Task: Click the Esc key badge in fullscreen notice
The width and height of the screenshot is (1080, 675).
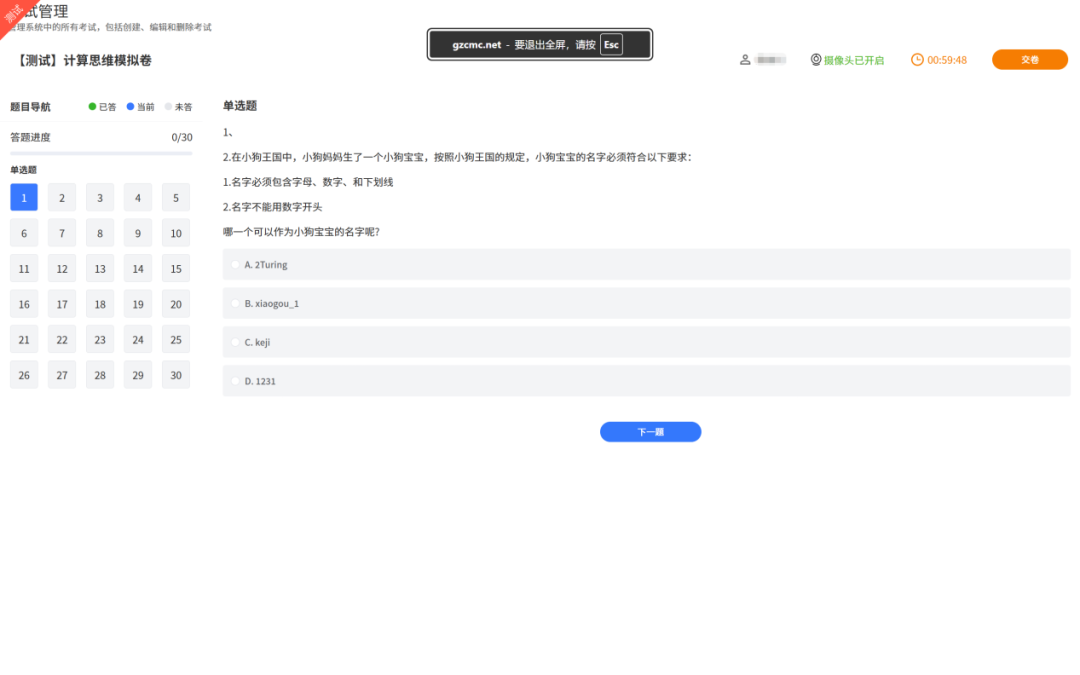Action: pos(611,45)
